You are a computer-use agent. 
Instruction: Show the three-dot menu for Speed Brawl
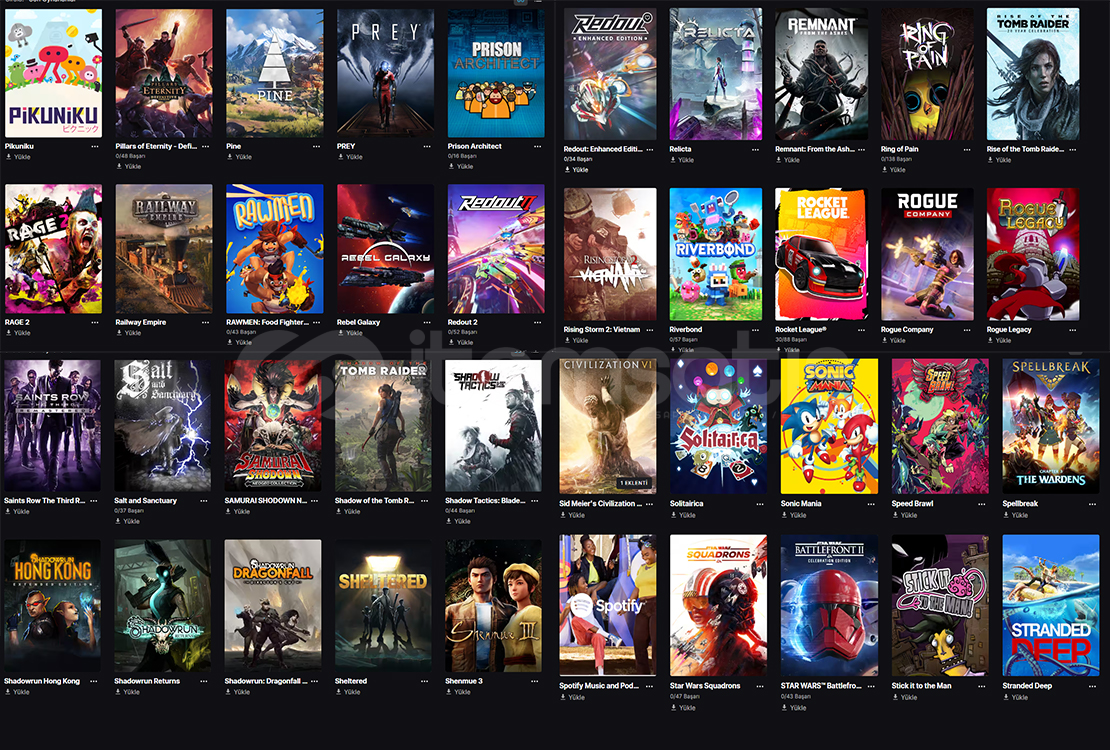(x=982, y=504)
